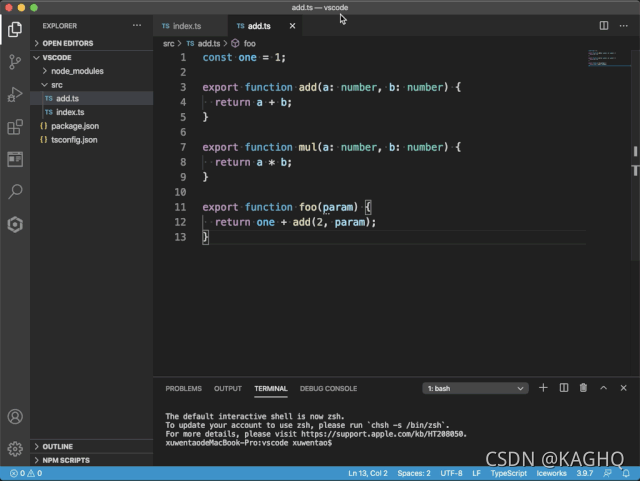Open the Extensions view
640x481 pixels.
pyautogui.click(x=15, y=127)
